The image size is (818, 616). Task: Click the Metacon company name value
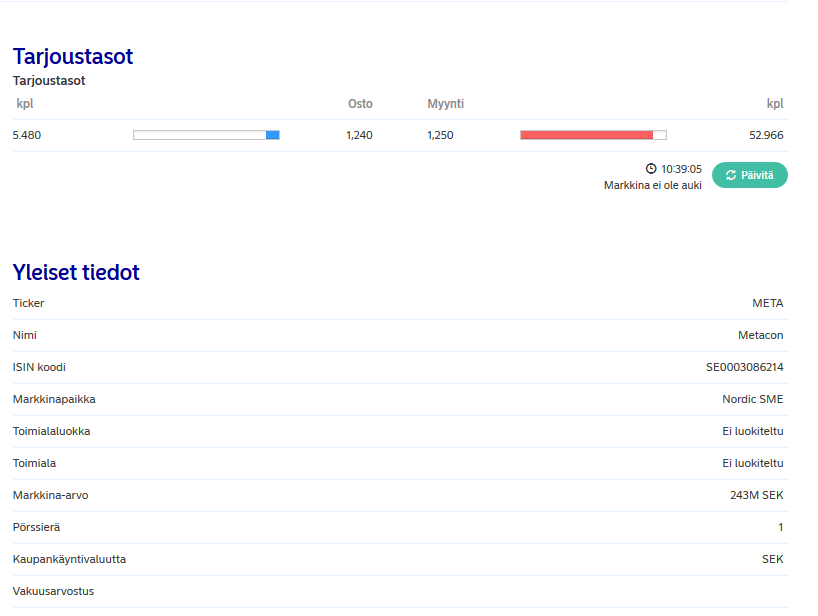click(760, 335)
